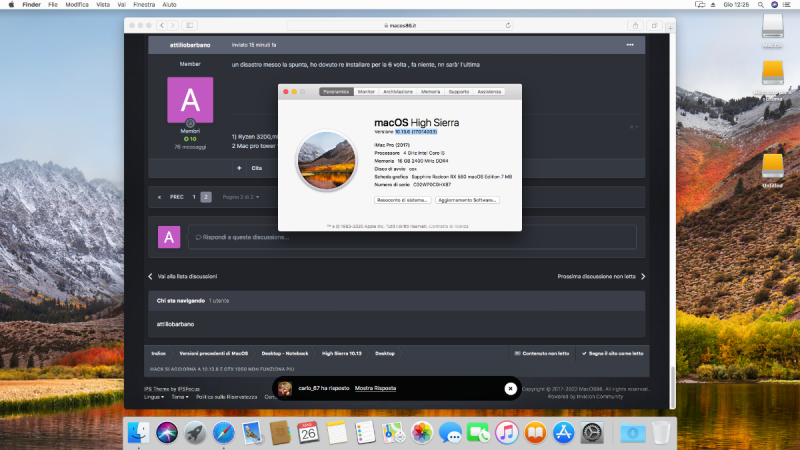Click Aggiornamento Software button

(467, 200)
